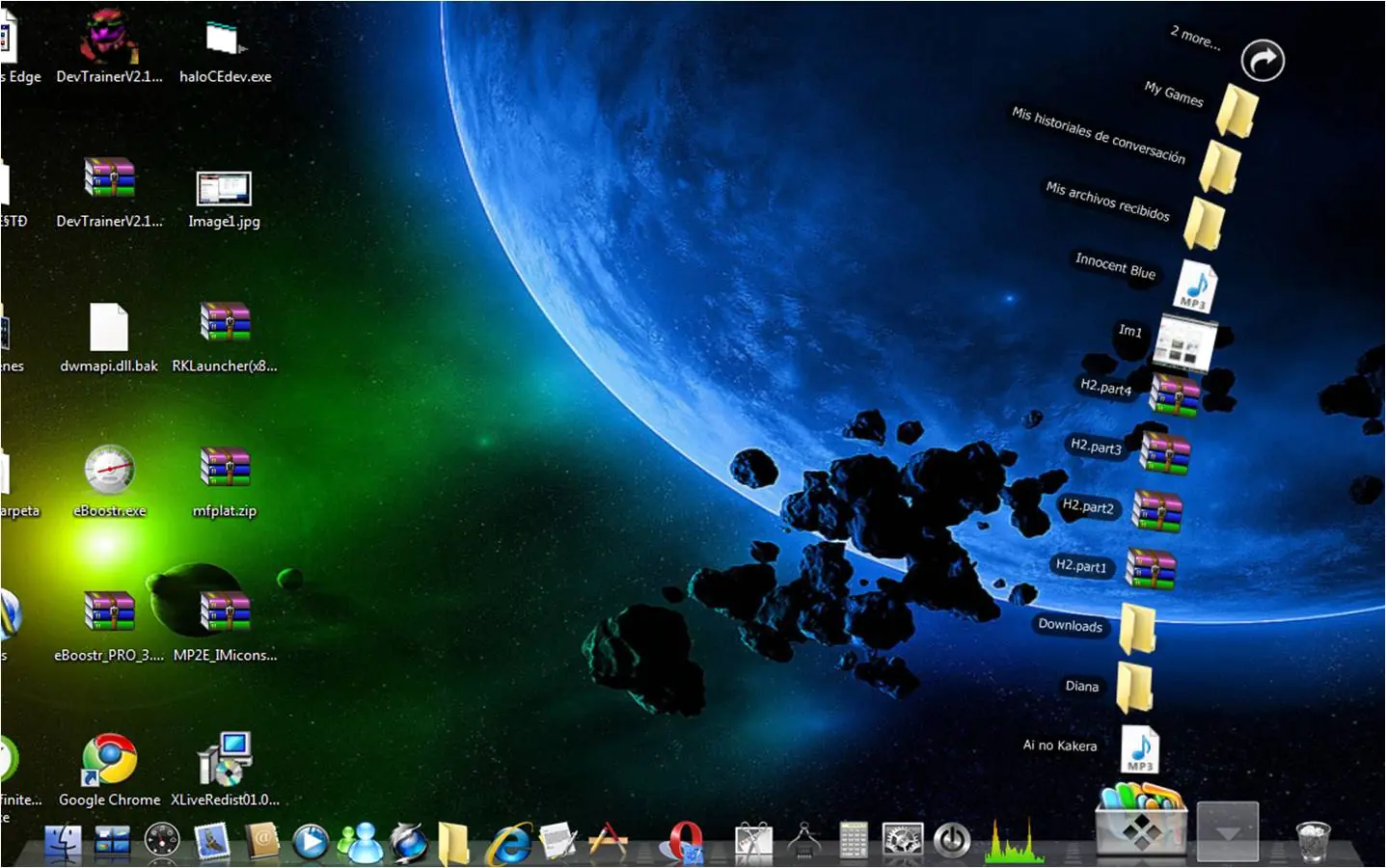This screenshot has width=1386, height=868.
Task: Select eBoostr_PRO_3 archive icon
Action: 109,612
